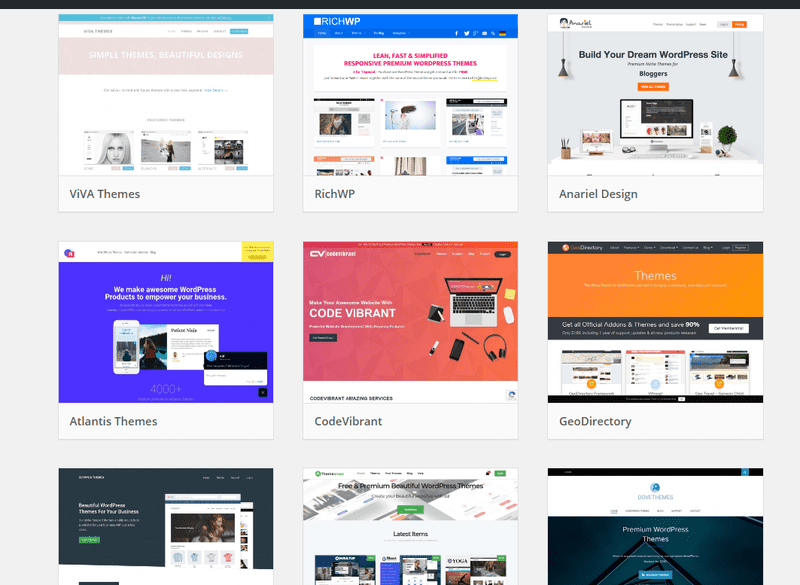Click the ViVA Themes title link

point(105,194)
